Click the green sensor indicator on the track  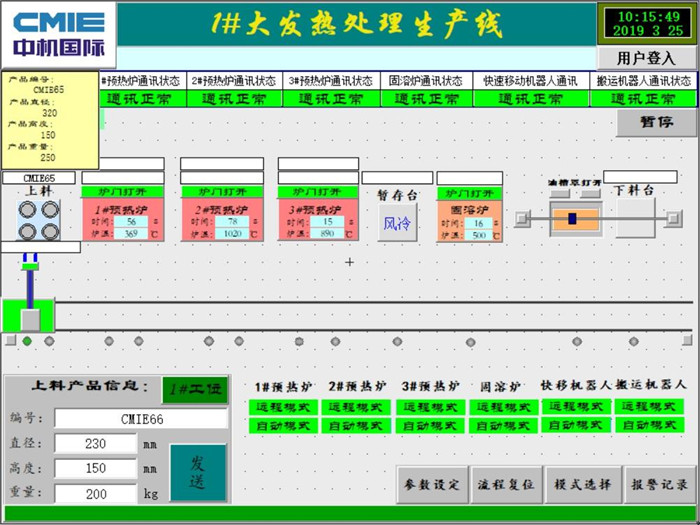coord(27,342)
